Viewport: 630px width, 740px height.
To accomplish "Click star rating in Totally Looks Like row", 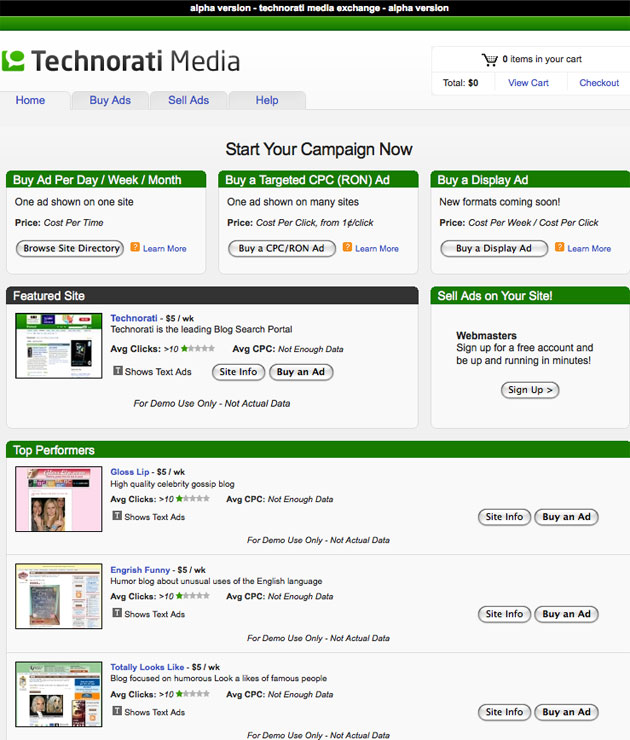I will (x=193, y=694).
